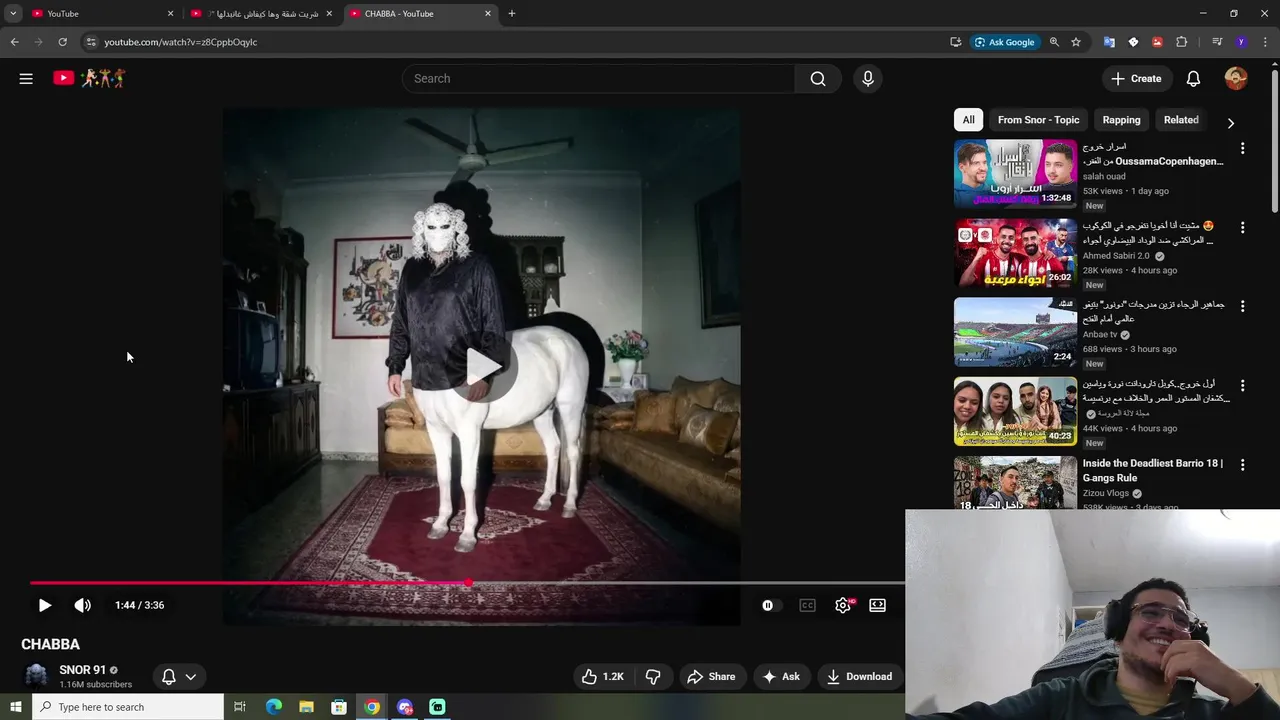Switch to the first YouTube browser tab
The image size is (1280, 720).
pos(101,14)
